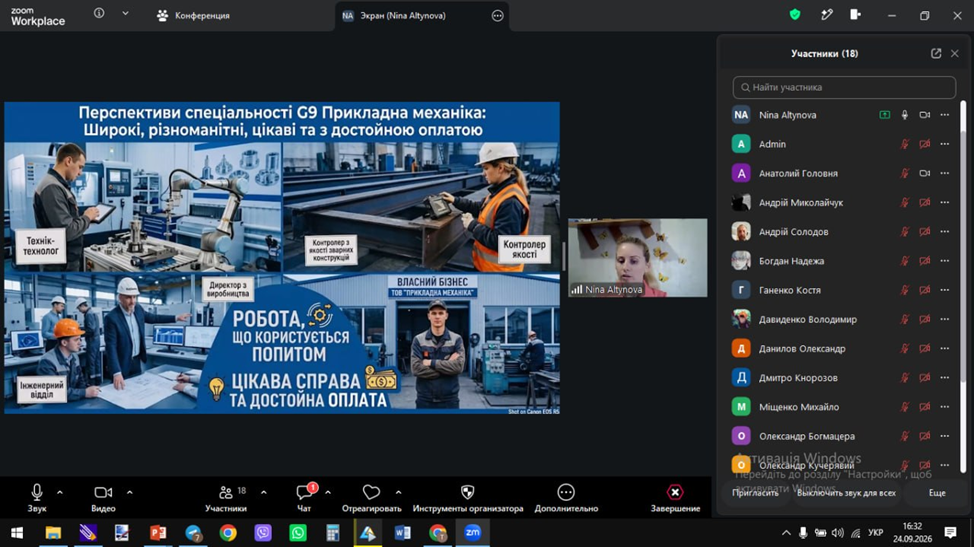The width and height of the screenshot is (974, 547).
Task: Open the Zoom taskbar icon
Action: click(x=473, y=533)
